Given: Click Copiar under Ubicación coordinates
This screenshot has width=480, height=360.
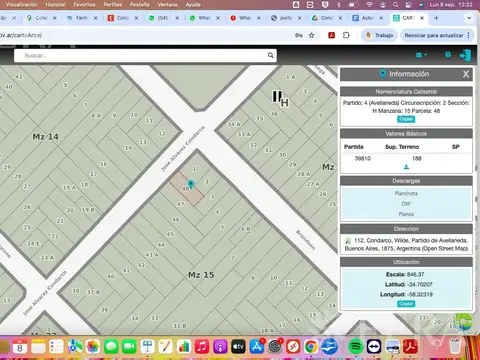Looking at the screenshot, I should pos(406,304).
